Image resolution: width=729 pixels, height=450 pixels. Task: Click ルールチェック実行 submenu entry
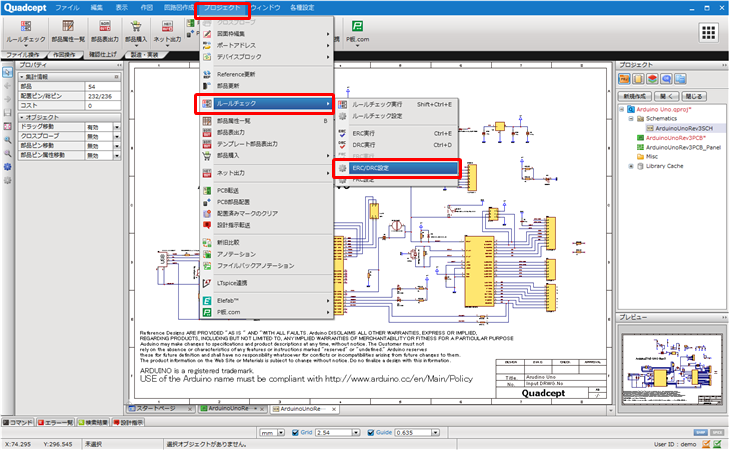(x=397, y=105)
